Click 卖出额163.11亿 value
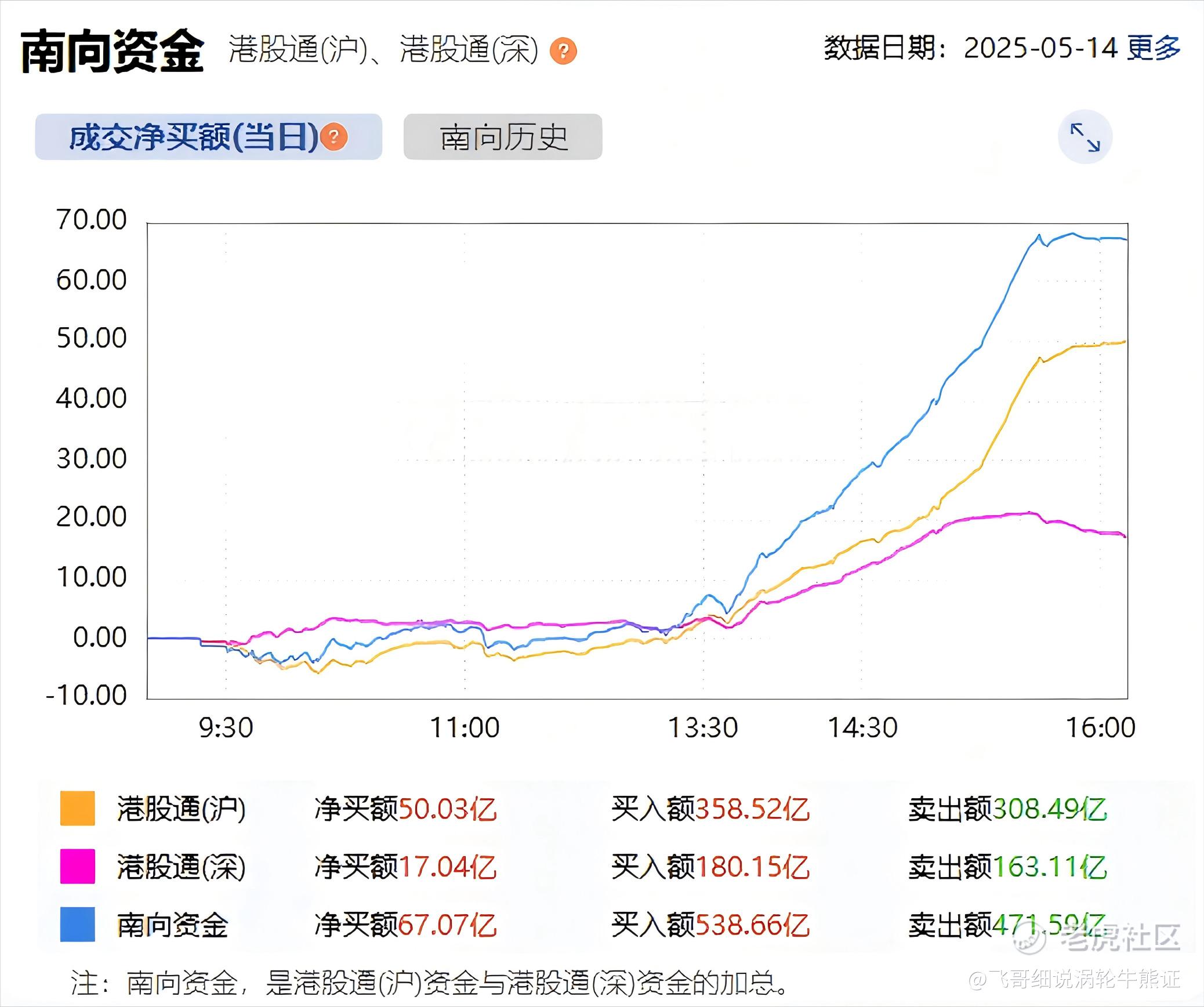The image size is (1204, 1007). click(x=1008, y=867)
